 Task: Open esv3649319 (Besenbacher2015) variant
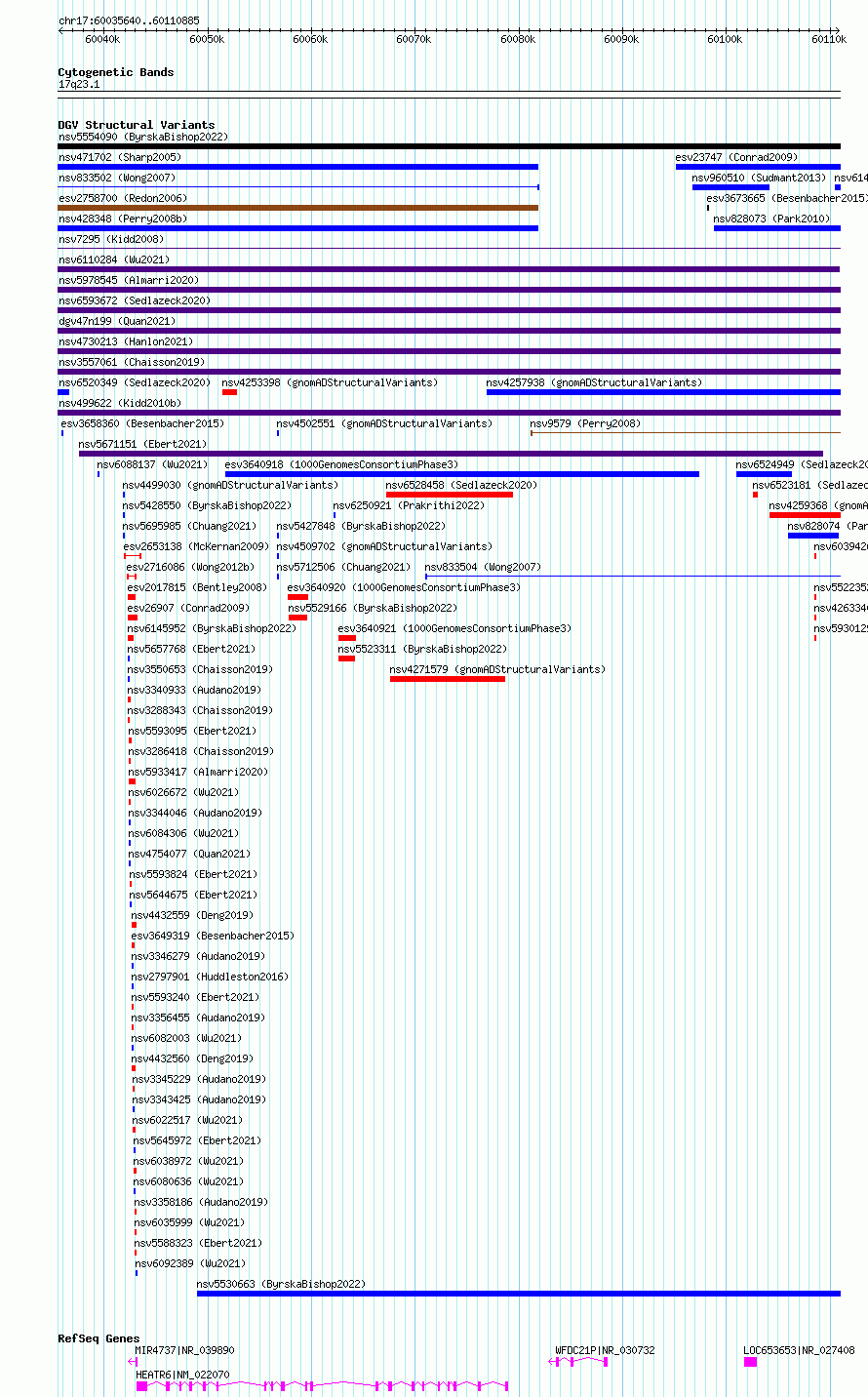click(x=213, y=936)
